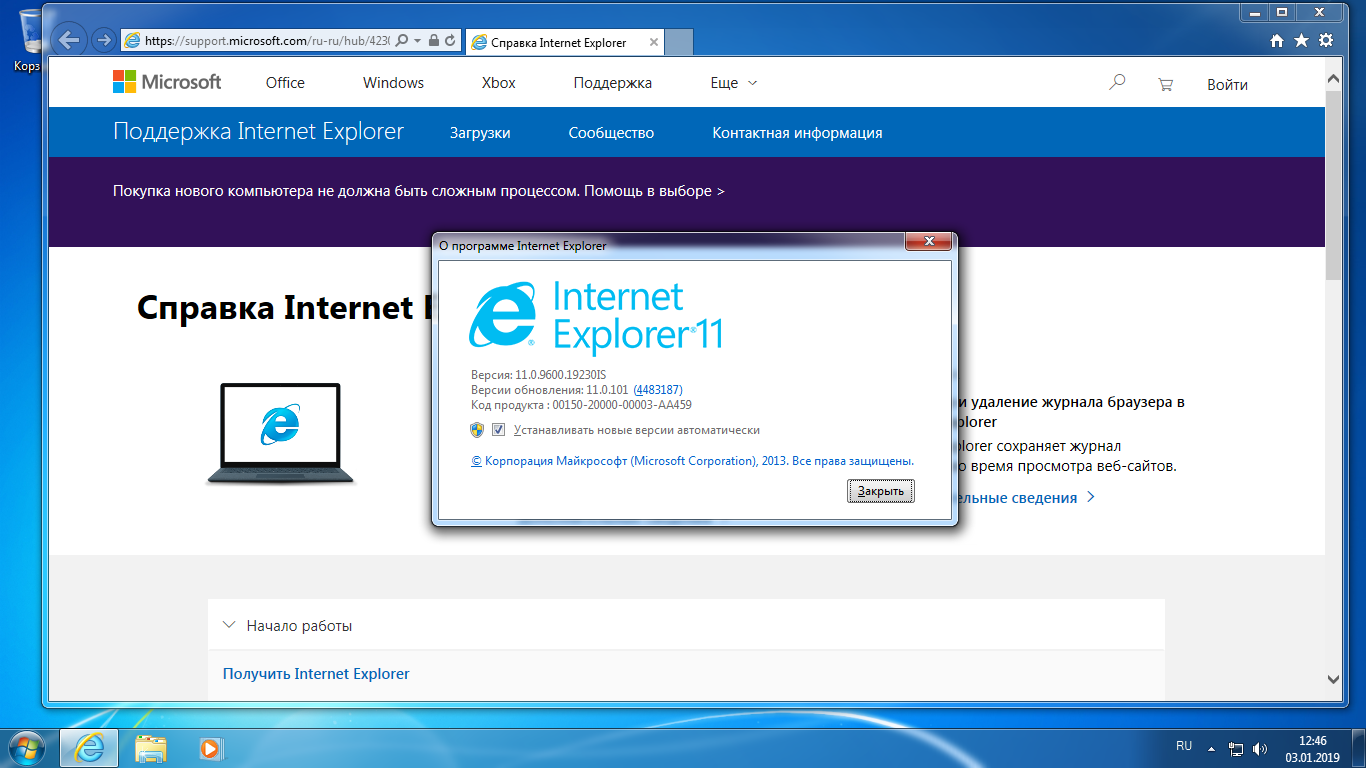Open the Xbox menu item
This screenshot has width=1366, height=768.
click(499, 83)
